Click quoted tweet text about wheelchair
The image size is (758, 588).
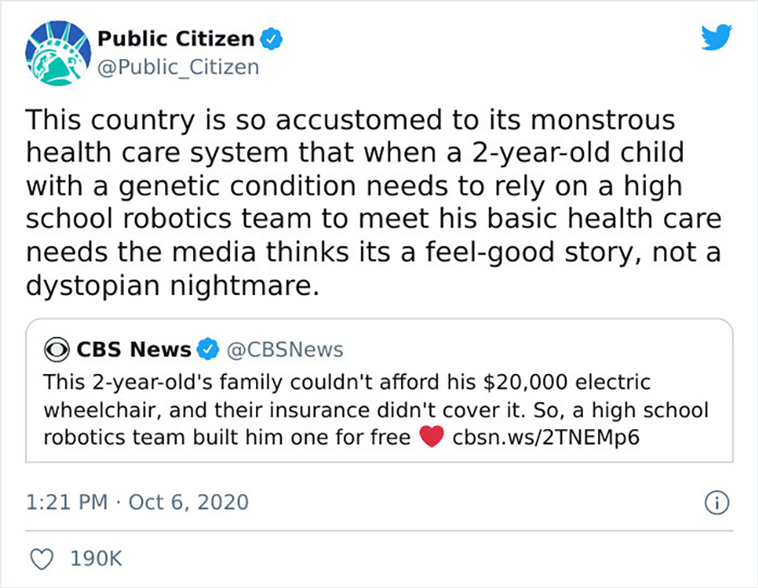coord(376,410)
